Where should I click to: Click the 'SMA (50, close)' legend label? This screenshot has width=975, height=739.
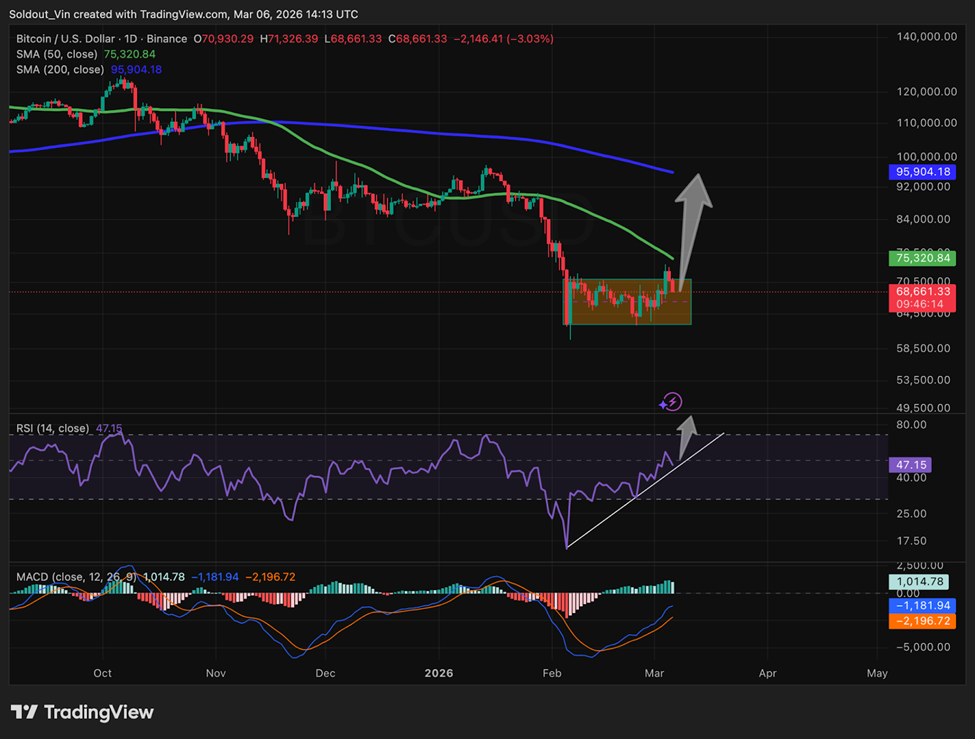pos(57,54)
